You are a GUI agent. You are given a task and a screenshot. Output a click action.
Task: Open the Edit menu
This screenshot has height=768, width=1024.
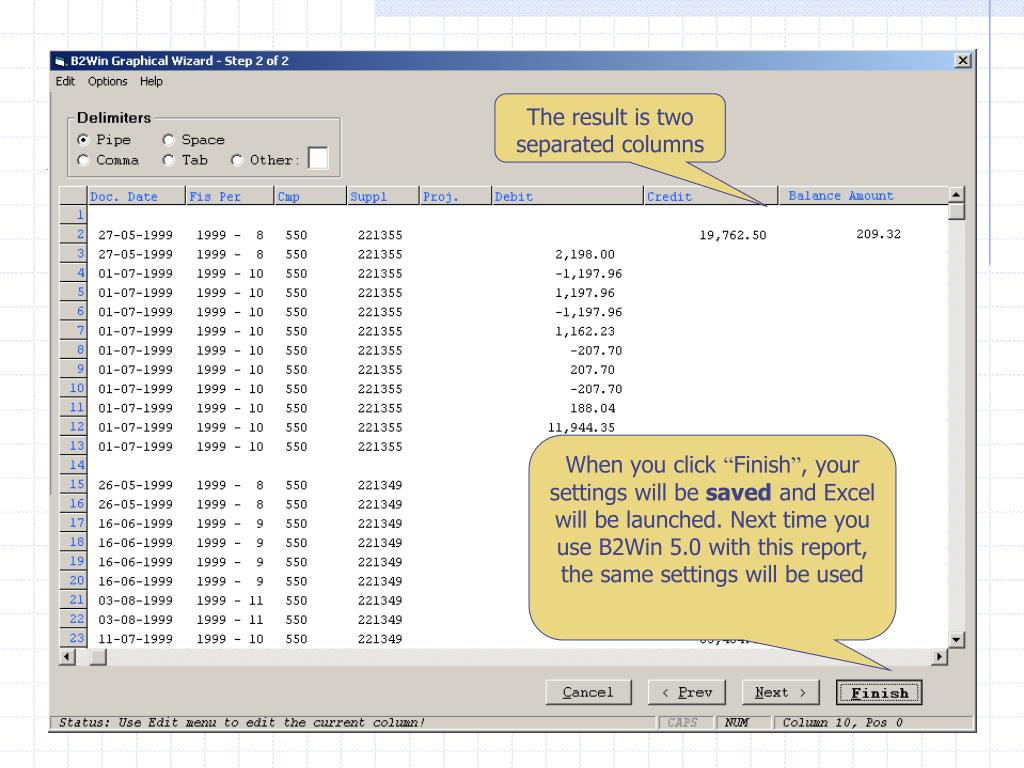pyautogui.click(x=65, y=81)
